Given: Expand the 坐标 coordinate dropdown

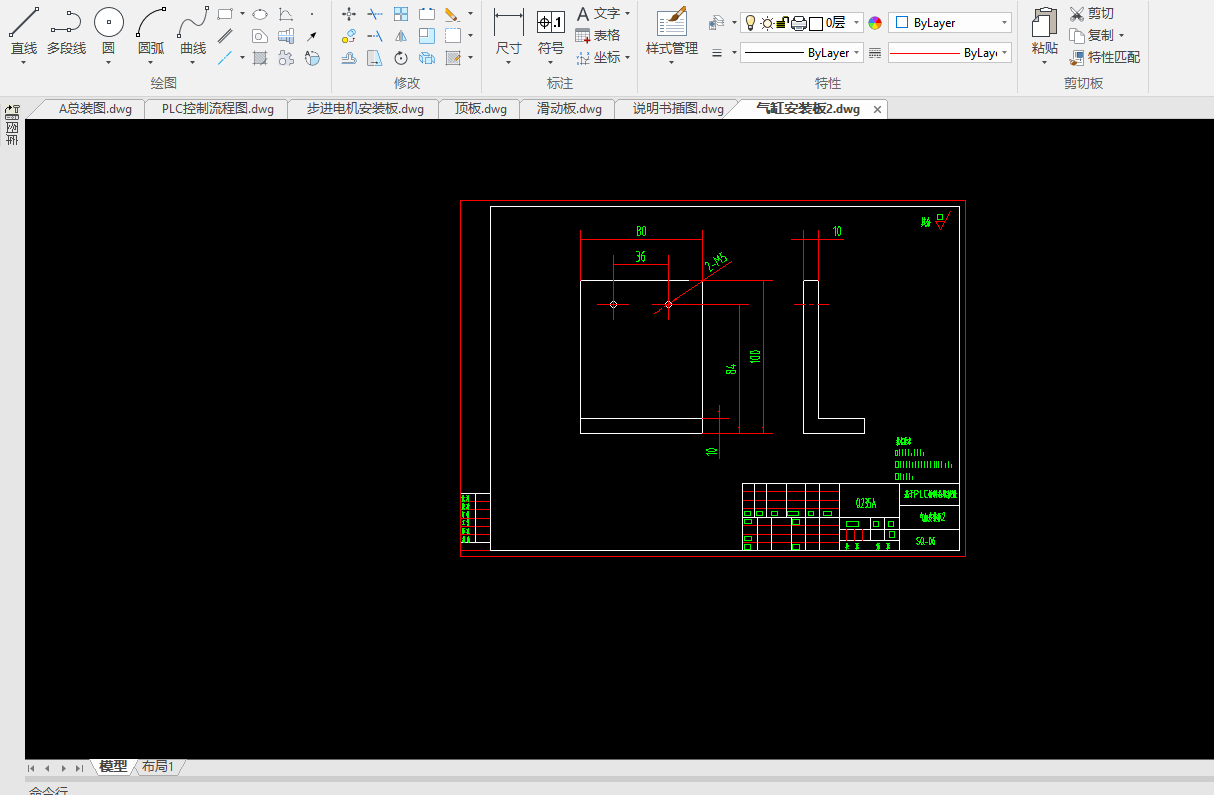Looking at the screenshot, I should click(628, 58).
